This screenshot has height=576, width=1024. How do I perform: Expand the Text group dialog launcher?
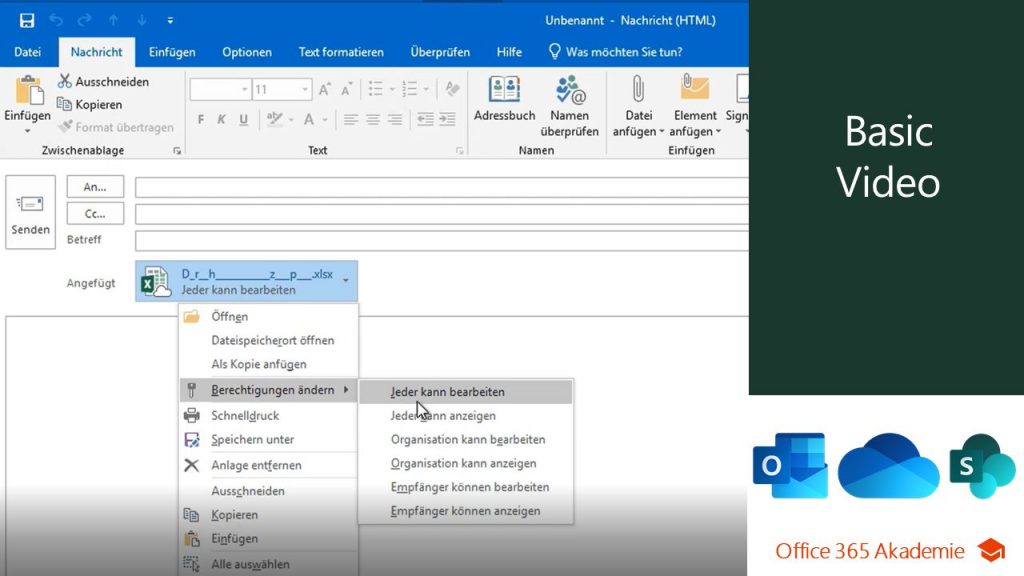460,151
